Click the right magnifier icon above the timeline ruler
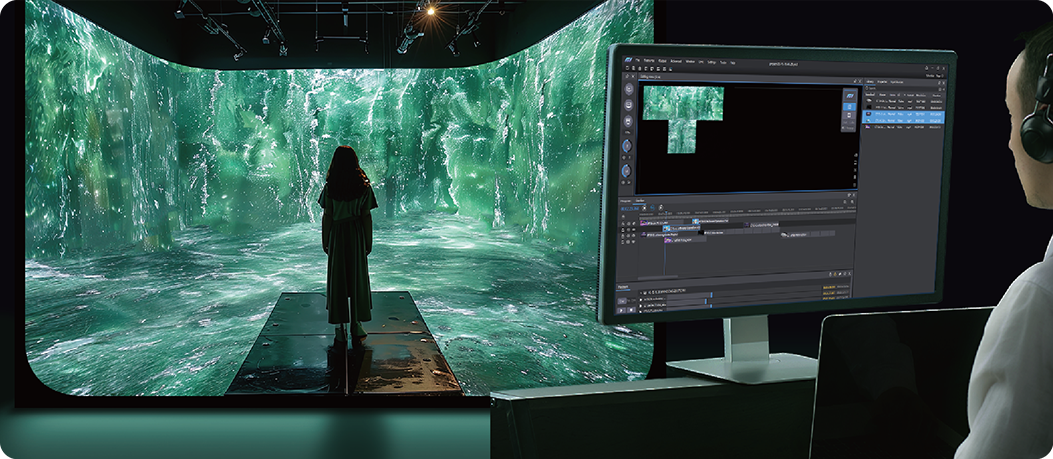The height and width of the screenshot is (459, 1053). point(852,202)
